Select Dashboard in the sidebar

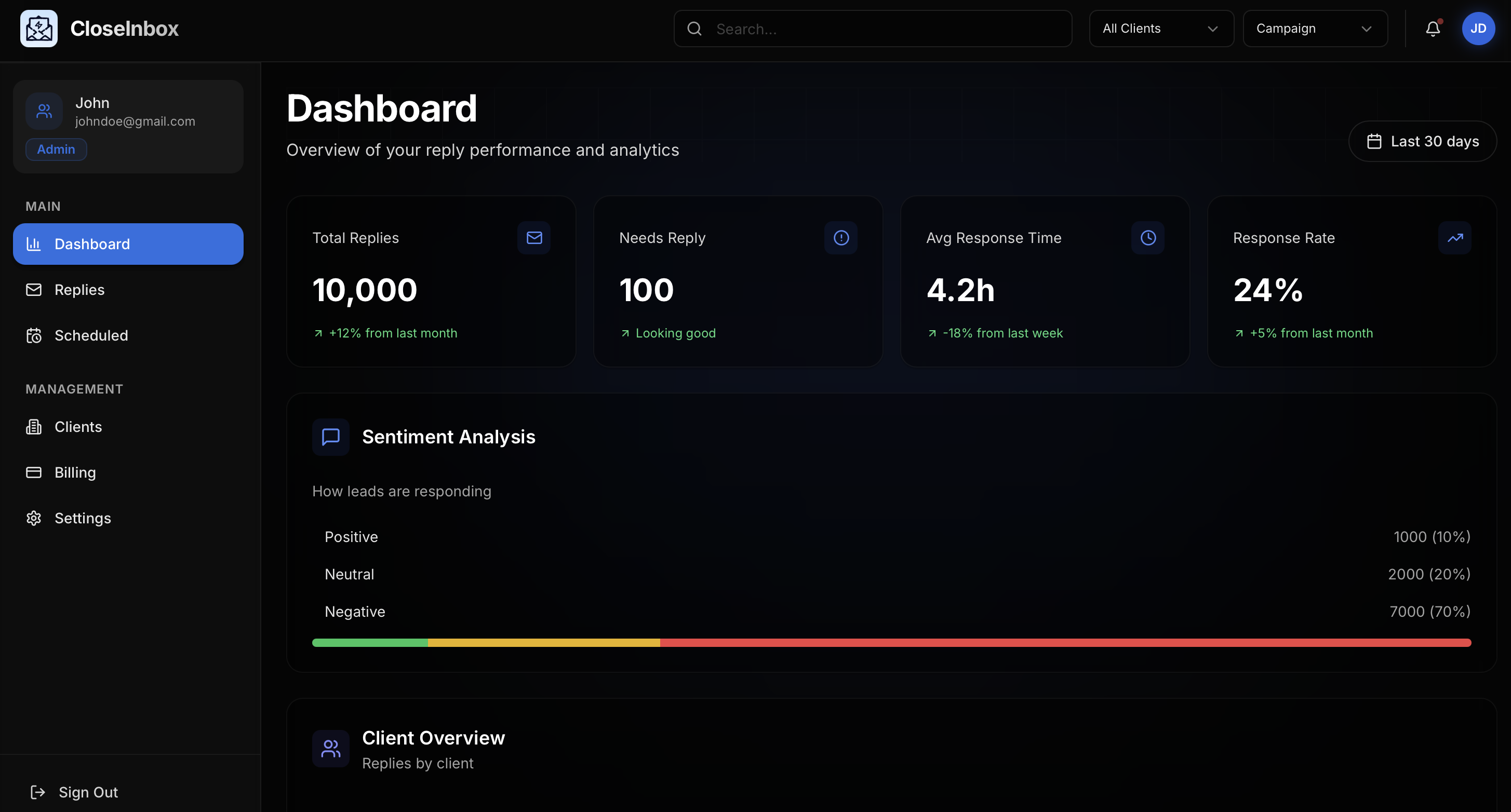tap(128, 244)
